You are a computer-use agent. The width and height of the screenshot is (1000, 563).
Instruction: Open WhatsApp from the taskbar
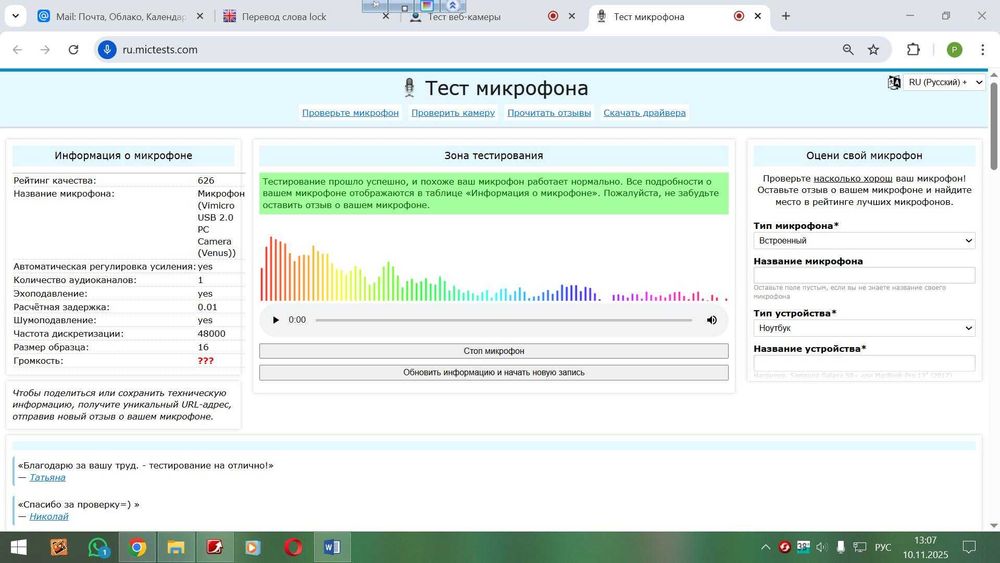point(98,547)
